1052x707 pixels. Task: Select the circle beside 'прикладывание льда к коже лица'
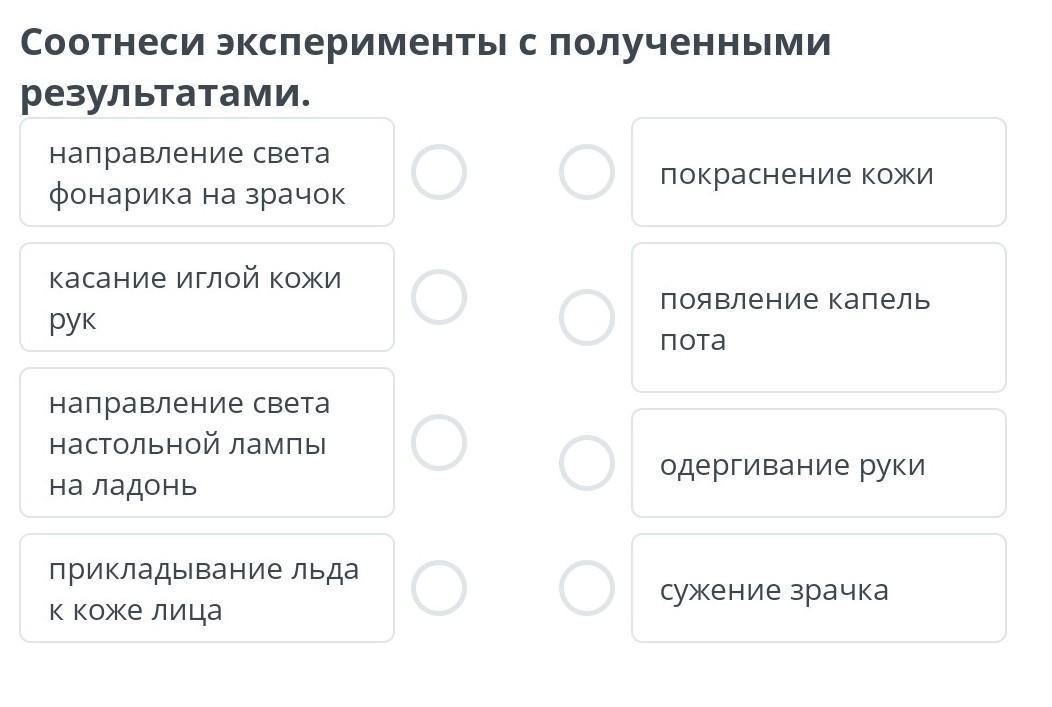pyautogui.click(x=439, y=588)
